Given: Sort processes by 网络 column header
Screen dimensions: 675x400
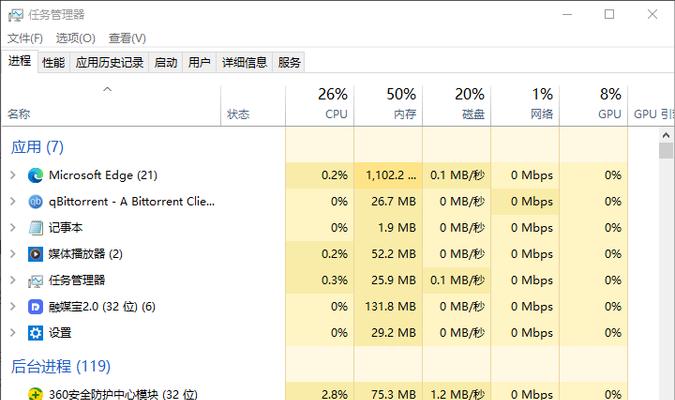Looking at the screenshot, I should tap(525, 105).
